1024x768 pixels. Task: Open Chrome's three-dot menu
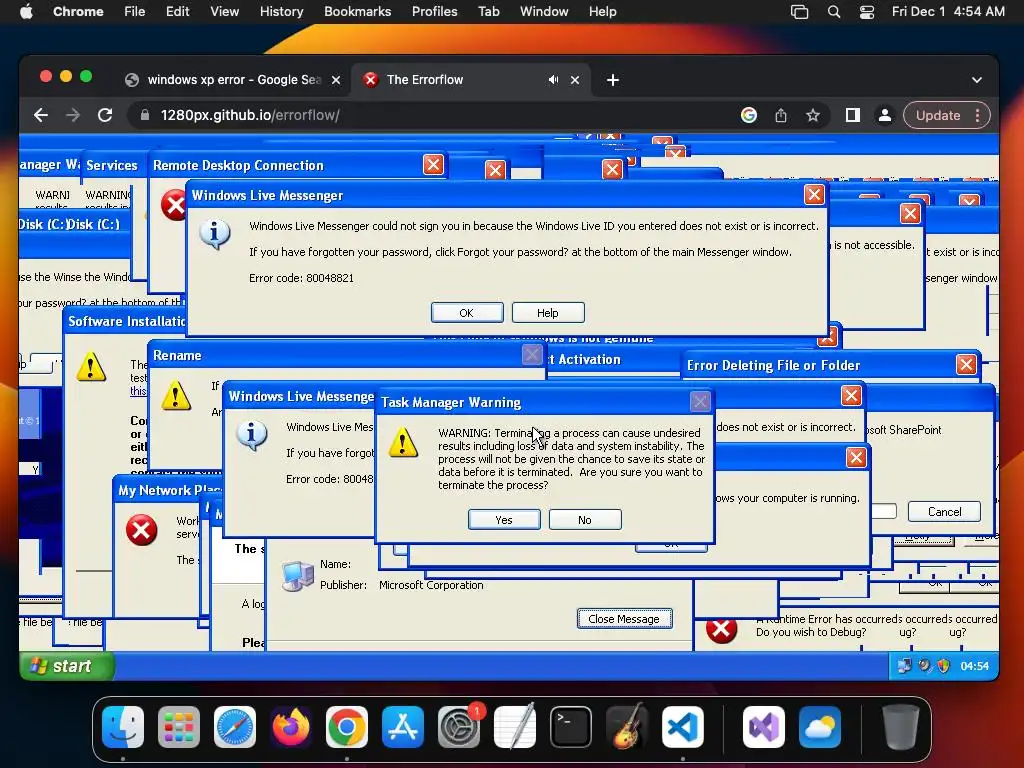(x=978, y=115)
